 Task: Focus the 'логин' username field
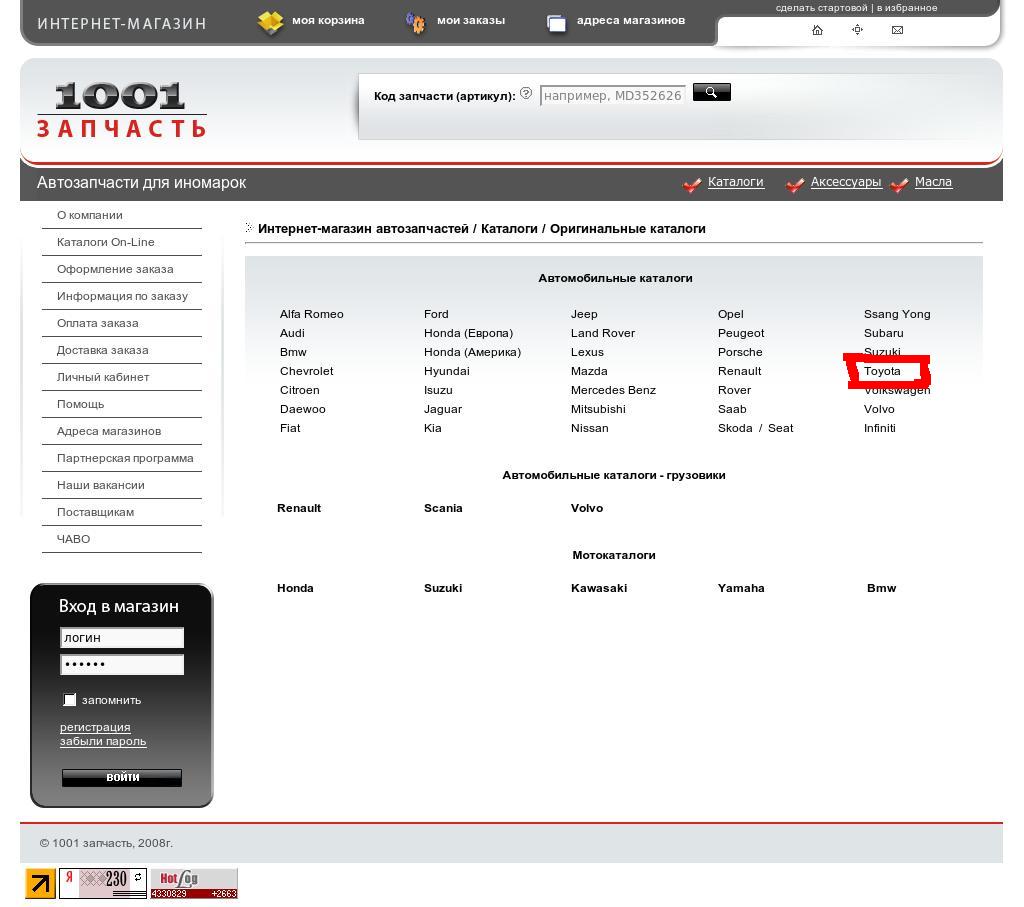point(122,637)
